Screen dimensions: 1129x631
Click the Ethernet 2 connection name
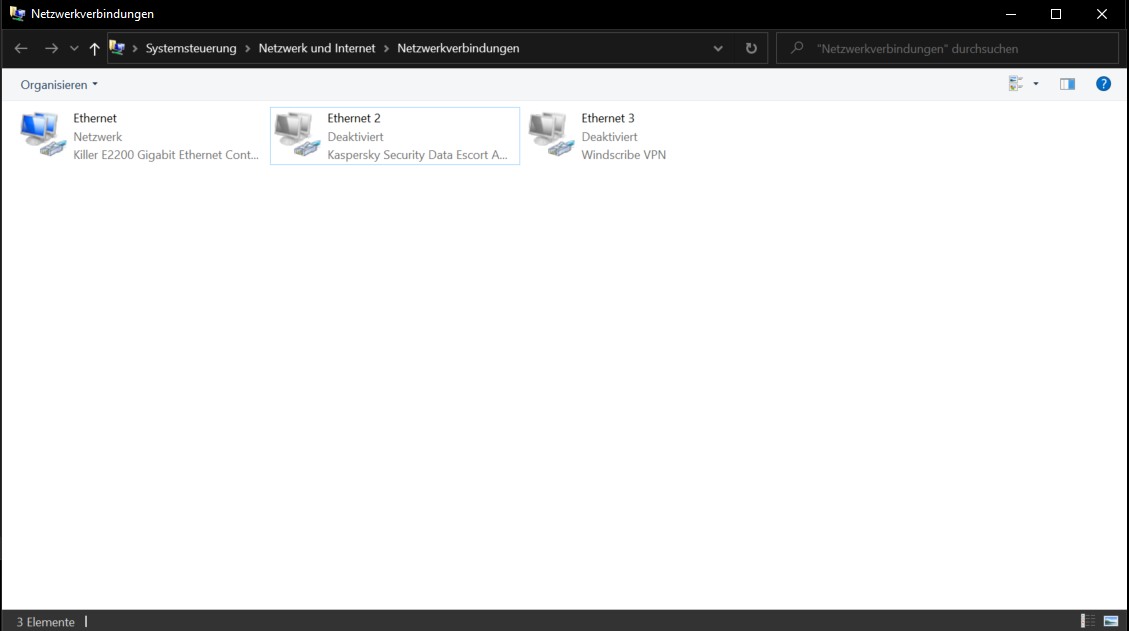click(x=354, y=118)
